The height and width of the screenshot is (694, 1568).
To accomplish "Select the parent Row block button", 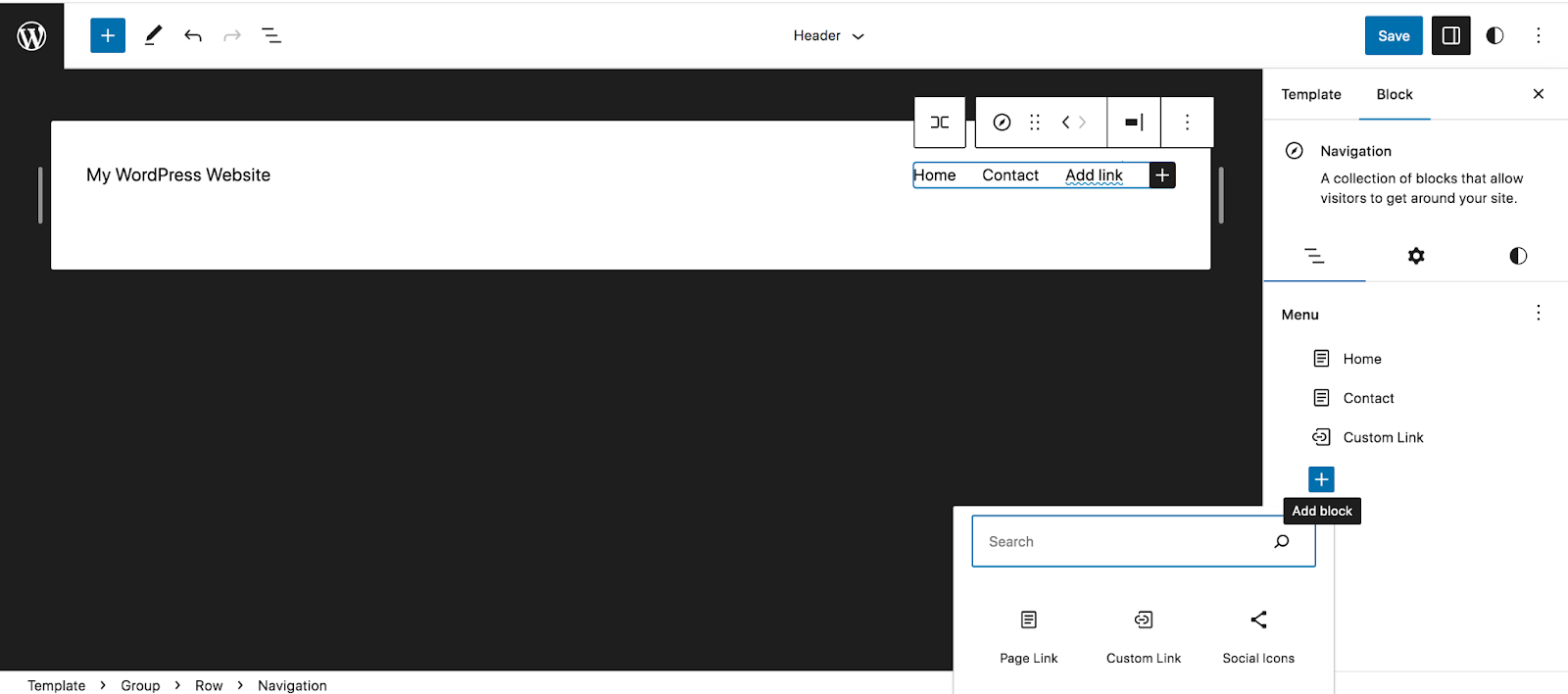I will click(x=940, y=123).
